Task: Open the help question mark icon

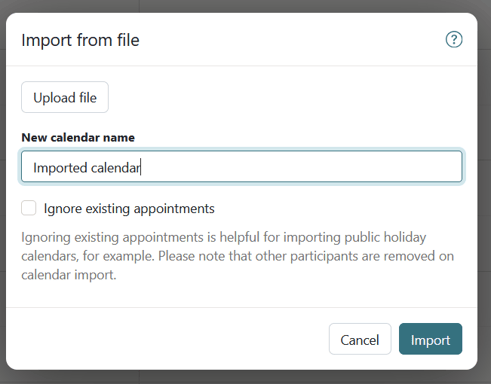Action: 454,40
